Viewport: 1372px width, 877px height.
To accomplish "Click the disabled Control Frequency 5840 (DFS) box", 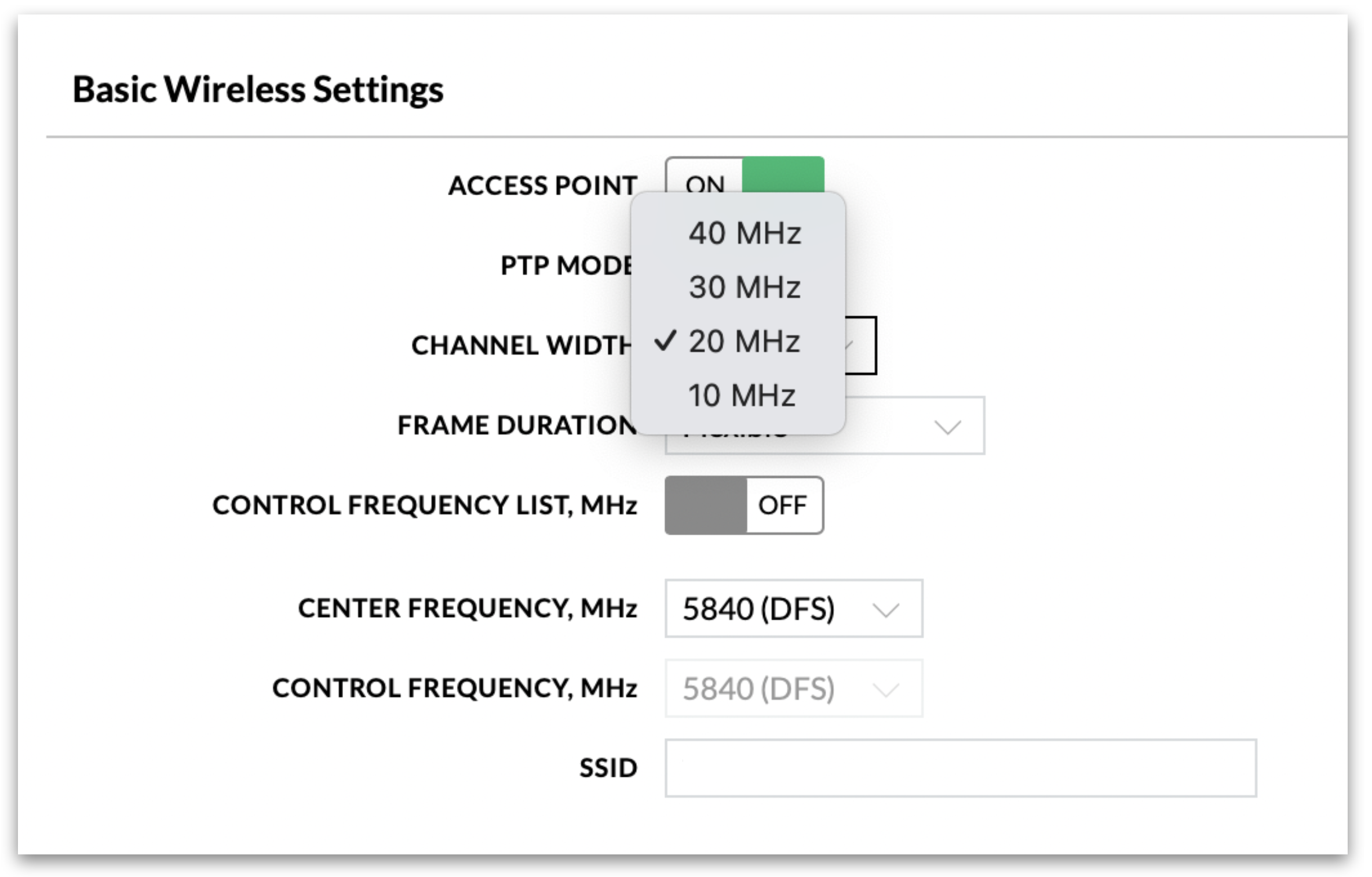I will click(794, 688).
